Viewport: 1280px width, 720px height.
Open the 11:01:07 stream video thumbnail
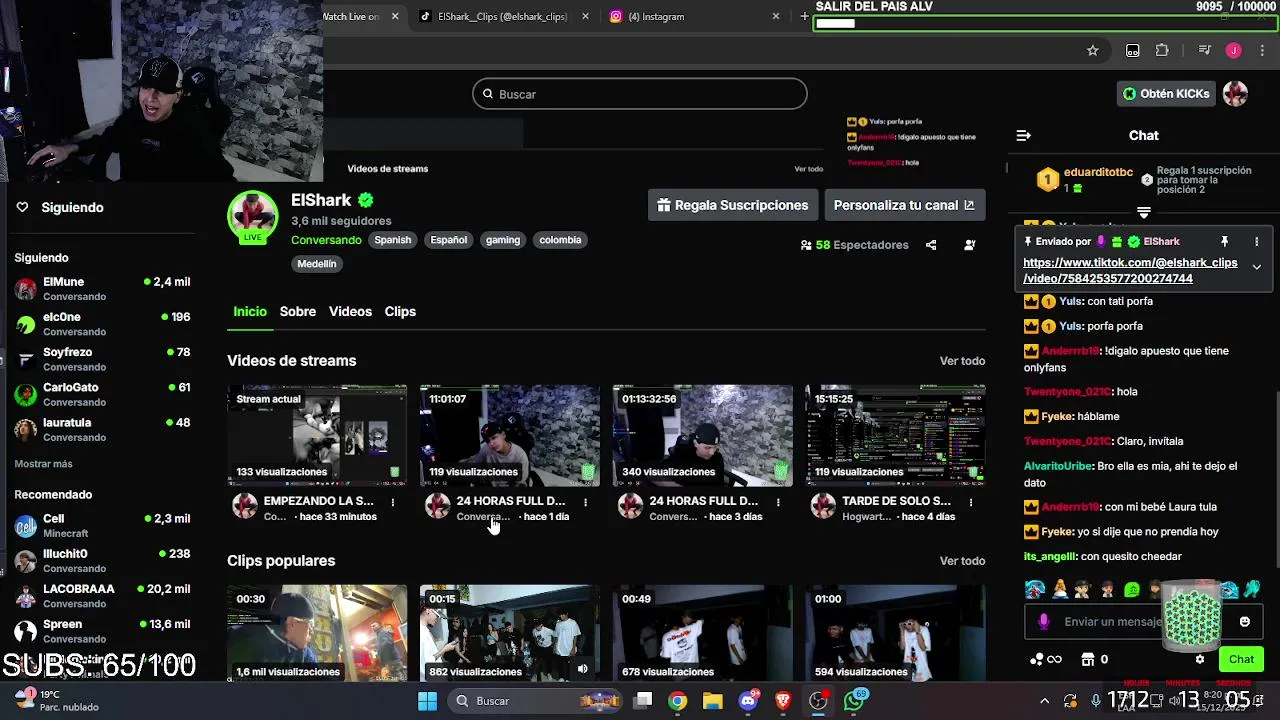click(510, 436)
